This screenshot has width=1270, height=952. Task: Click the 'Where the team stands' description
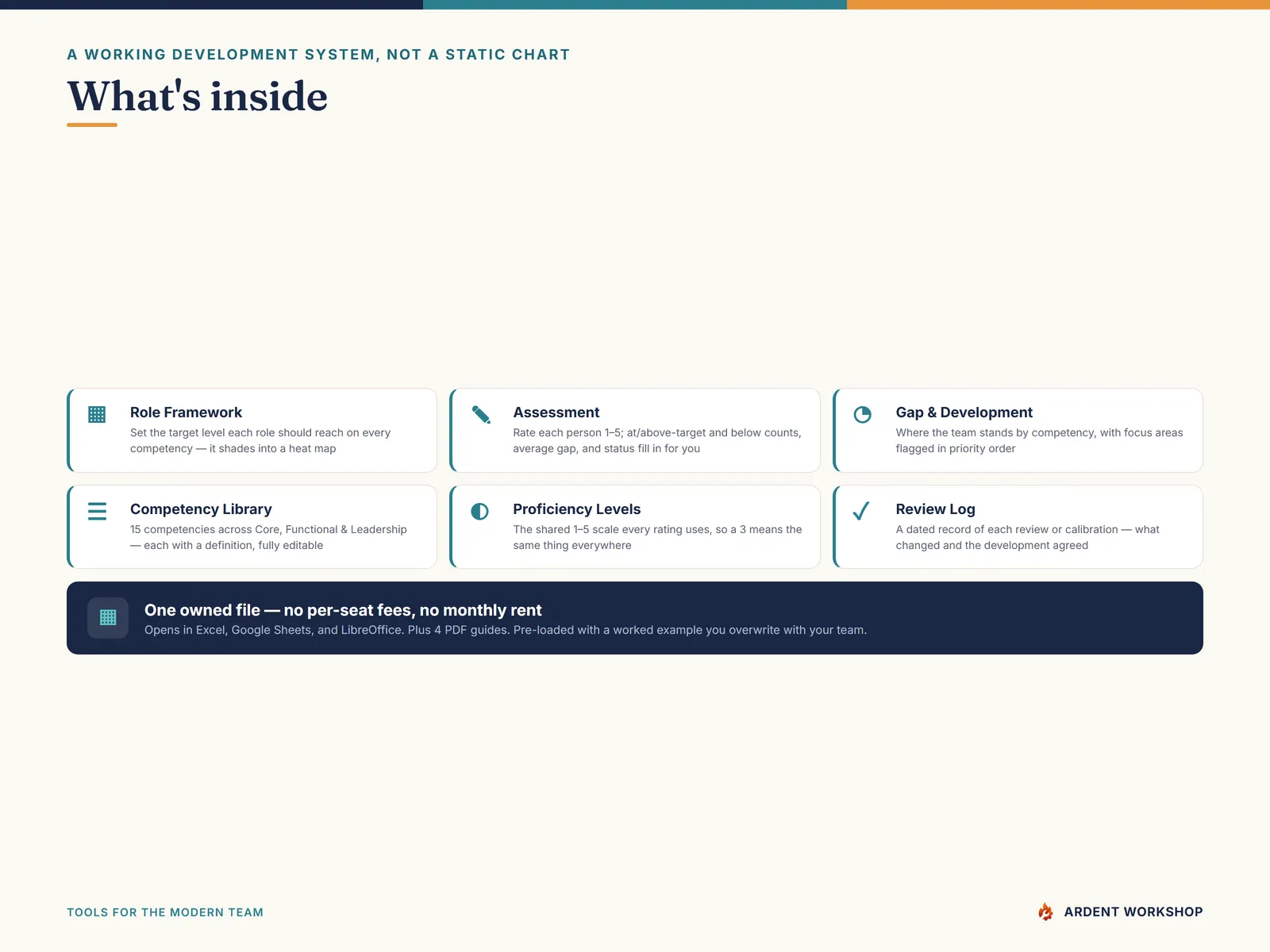[1039, 440]
